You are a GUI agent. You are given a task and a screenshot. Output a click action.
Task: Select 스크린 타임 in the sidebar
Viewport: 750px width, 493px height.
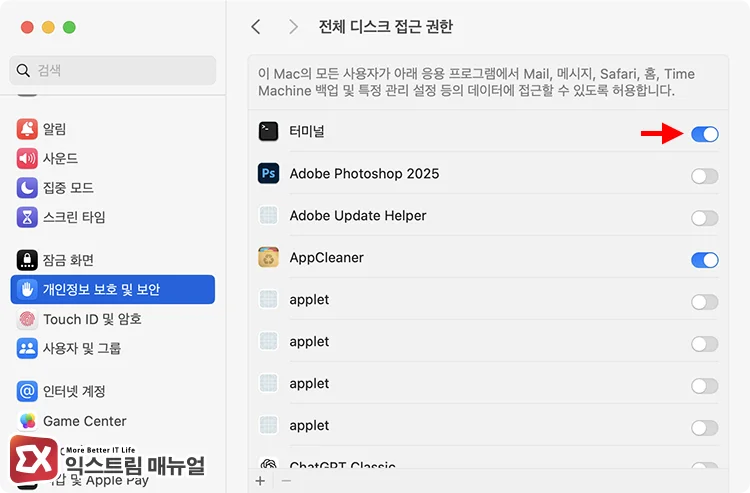click(x=112, y=217)
